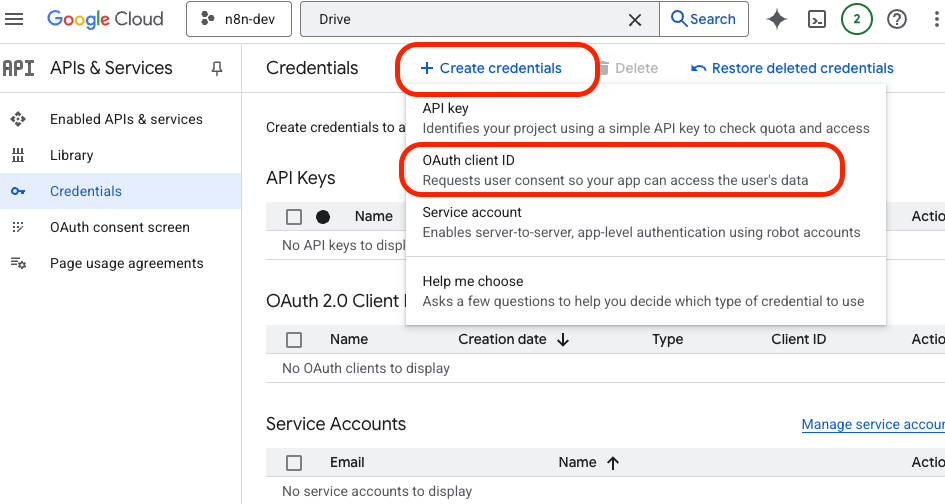This screenshot has width=945, height=504.
Task: Go to Google Cloud home logo
Action: tap(105, 19)
